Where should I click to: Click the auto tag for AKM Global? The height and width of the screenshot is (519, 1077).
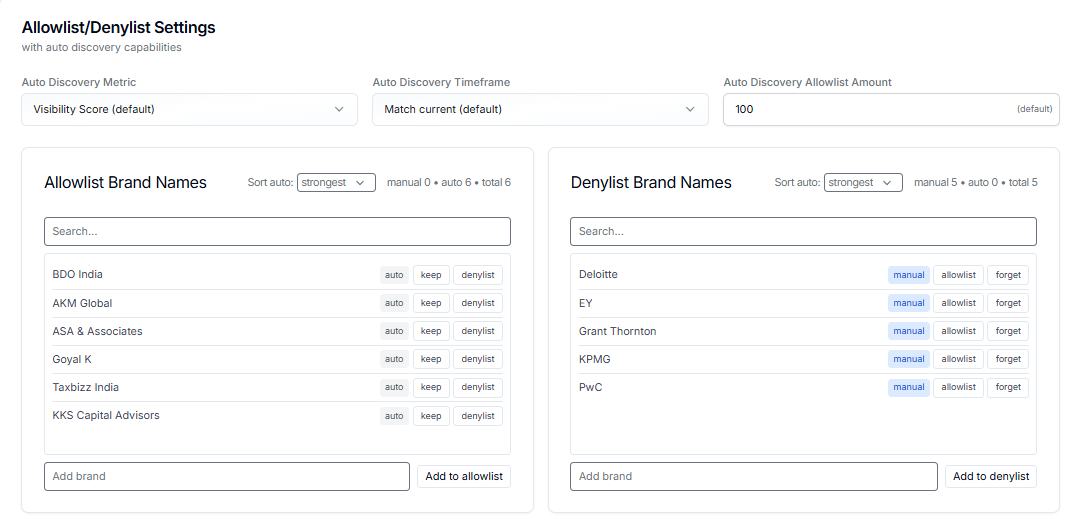click(x=394, y=303)
